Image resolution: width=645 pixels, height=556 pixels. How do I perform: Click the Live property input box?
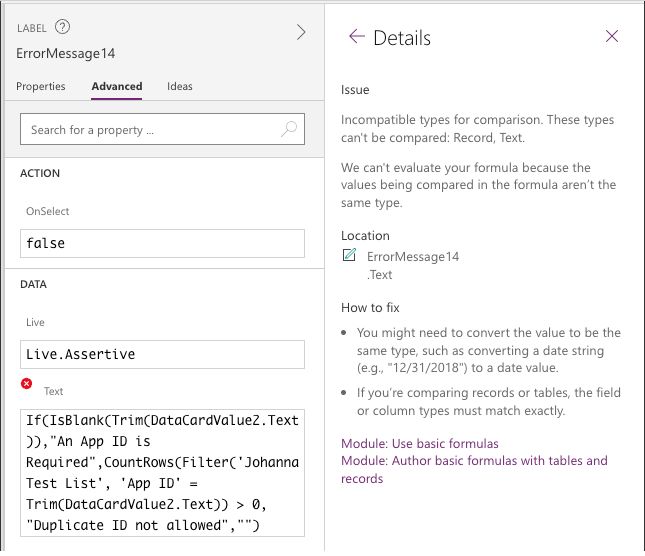point(162,355)
